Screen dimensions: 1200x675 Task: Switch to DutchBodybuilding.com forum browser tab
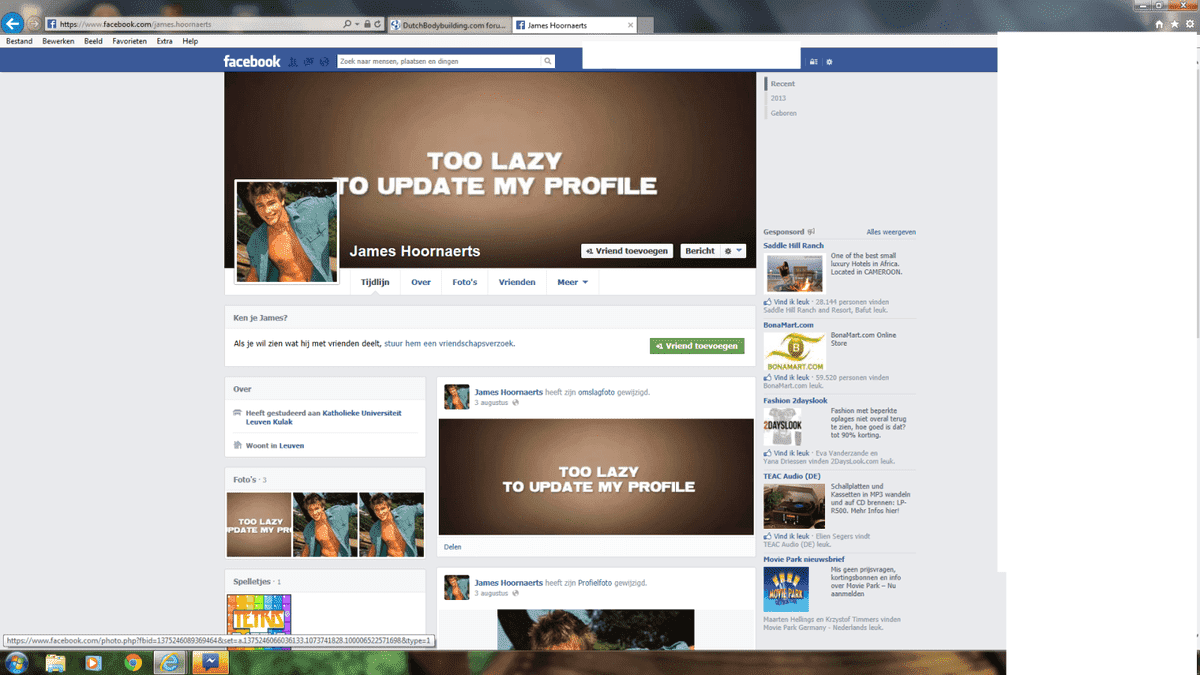pos(448,25)
